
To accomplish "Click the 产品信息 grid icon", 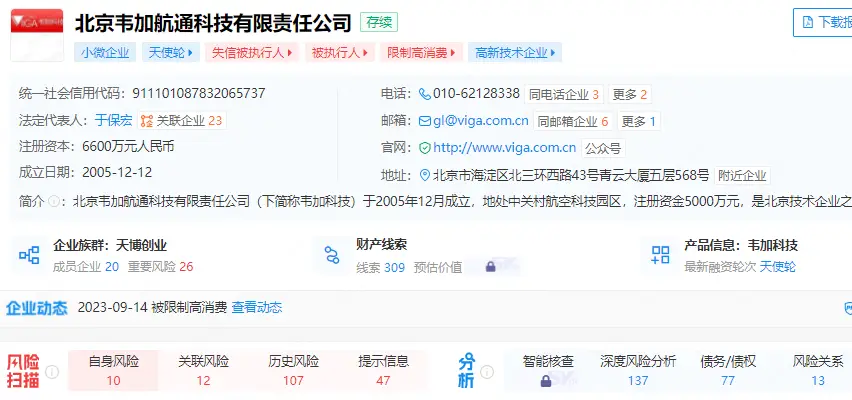I will pos(661,254).
